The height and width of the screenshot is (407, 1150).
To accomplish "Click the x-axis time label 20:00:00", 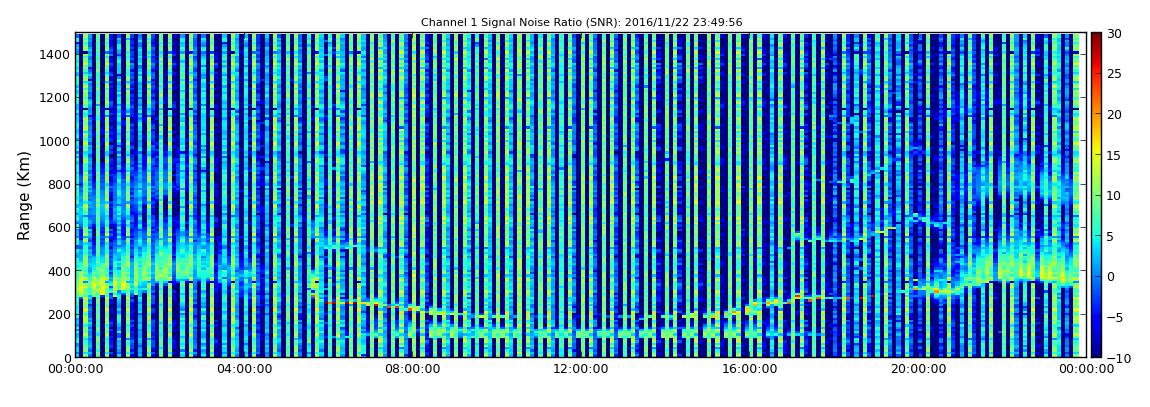I will (917, 370).
